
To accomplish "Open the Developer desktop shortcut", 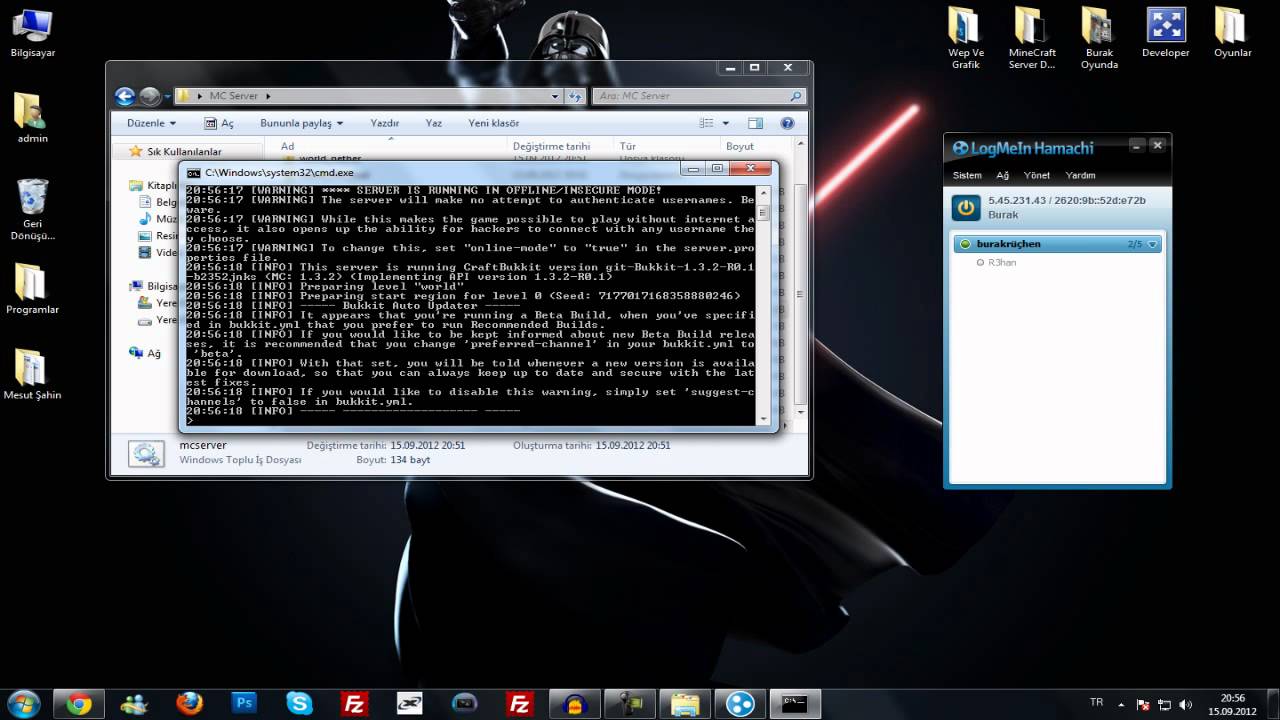I will pos(1165,32).
